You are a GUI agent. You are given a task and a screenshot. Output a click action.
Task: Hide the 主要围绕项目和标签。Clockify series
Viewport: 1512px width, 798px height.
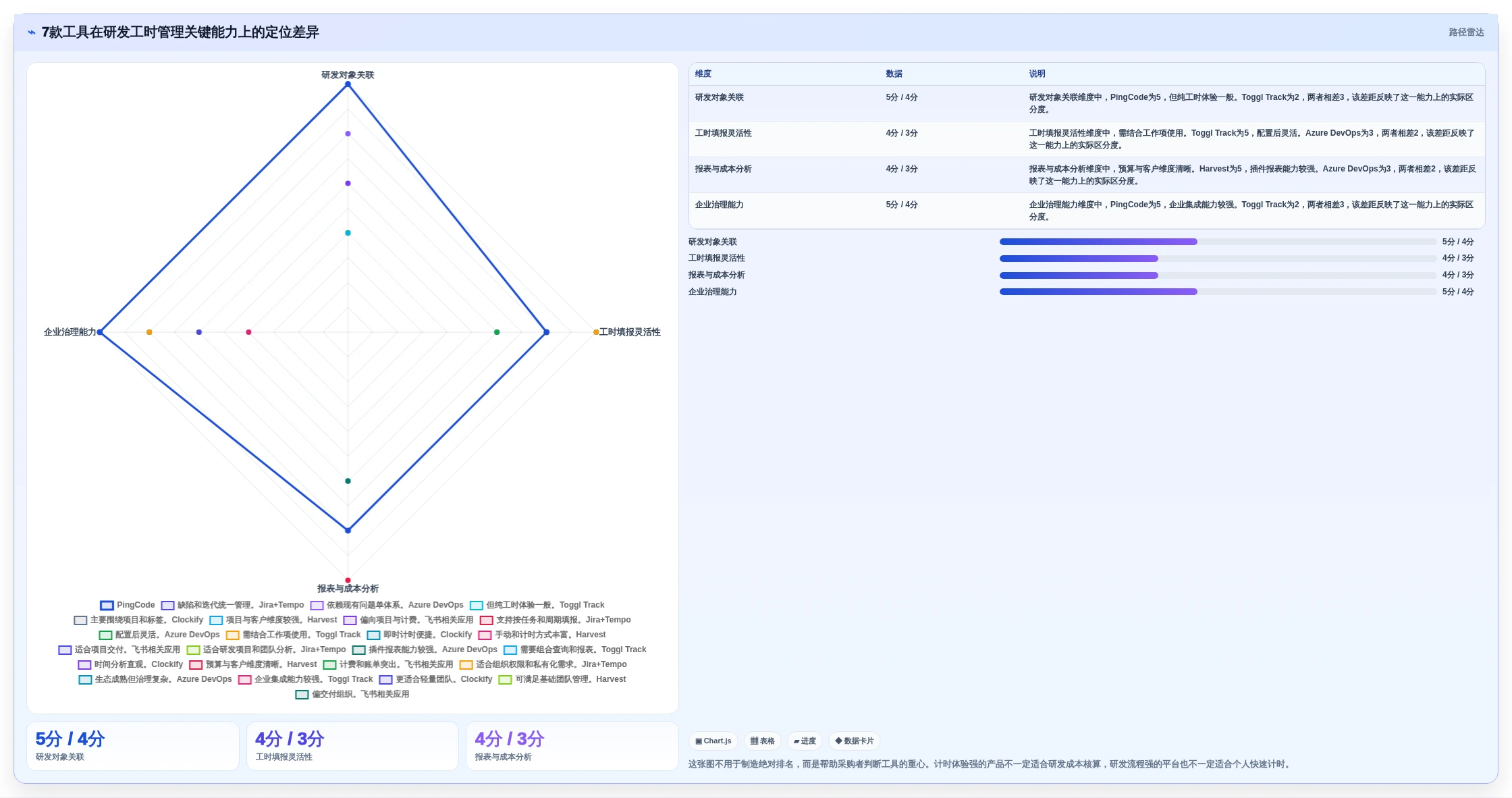tap(138, 620)
